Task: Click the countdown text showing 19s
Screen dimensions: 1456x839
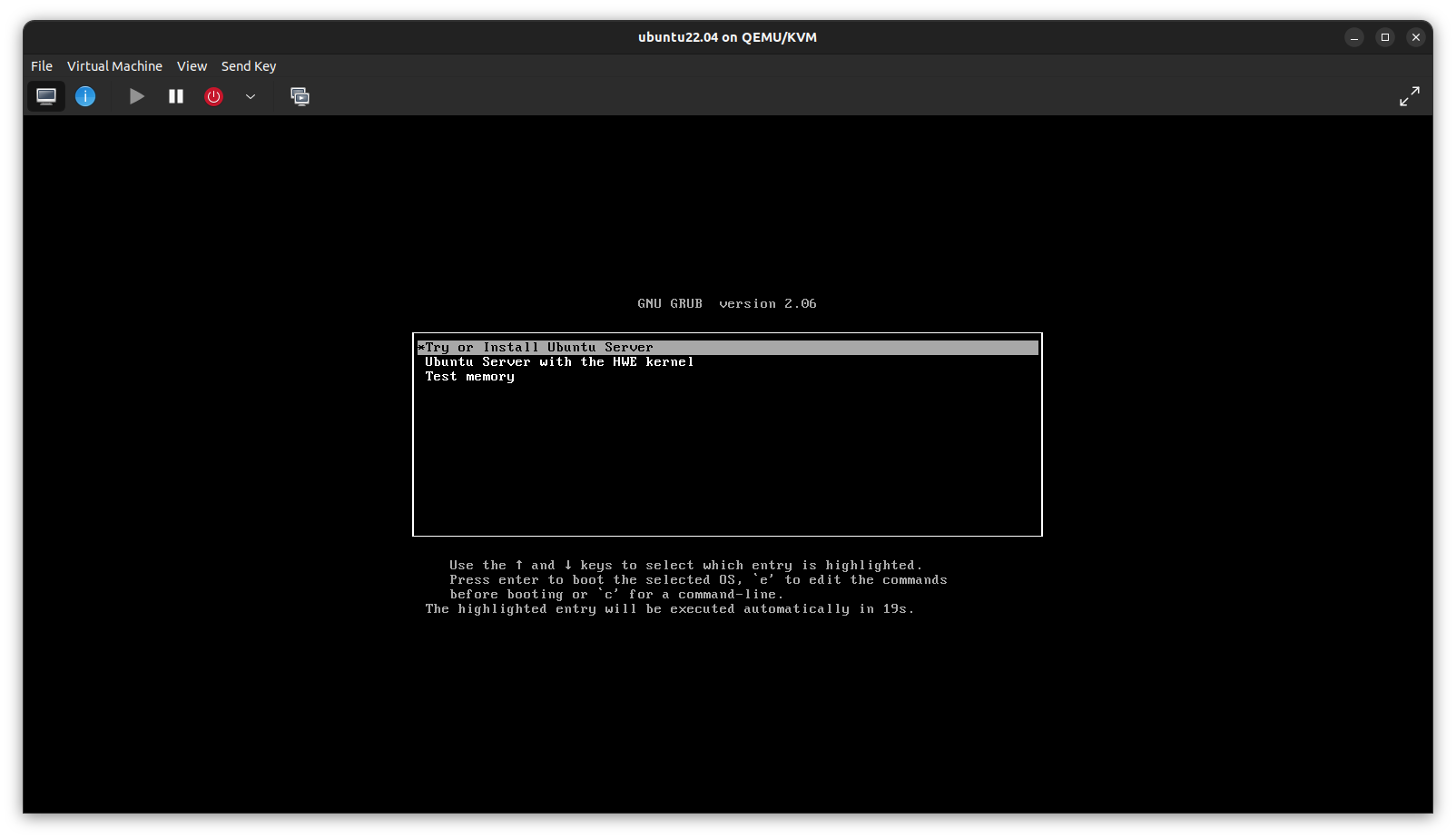Action: pos(670,609)
